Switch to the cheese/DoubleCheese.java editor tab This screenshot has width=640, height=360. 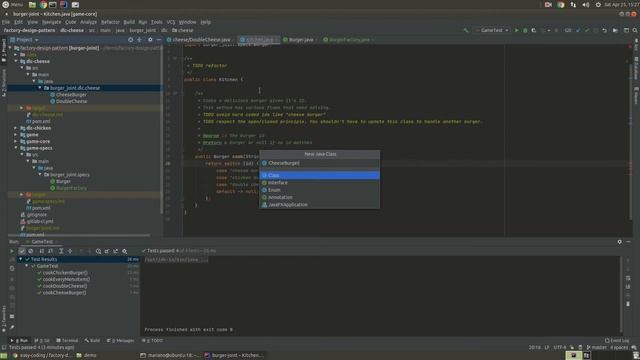(199, 40)
